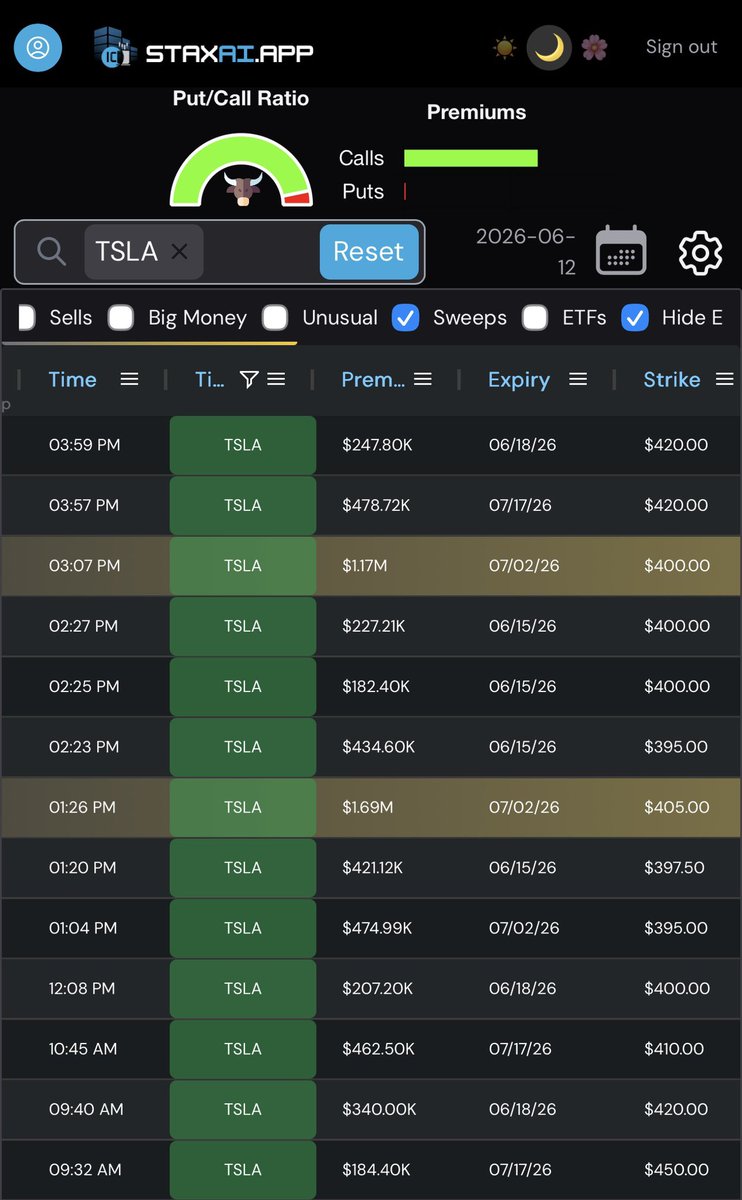Open the calendar date picker icon
The image size is (742, 1200).
(621, 251)
